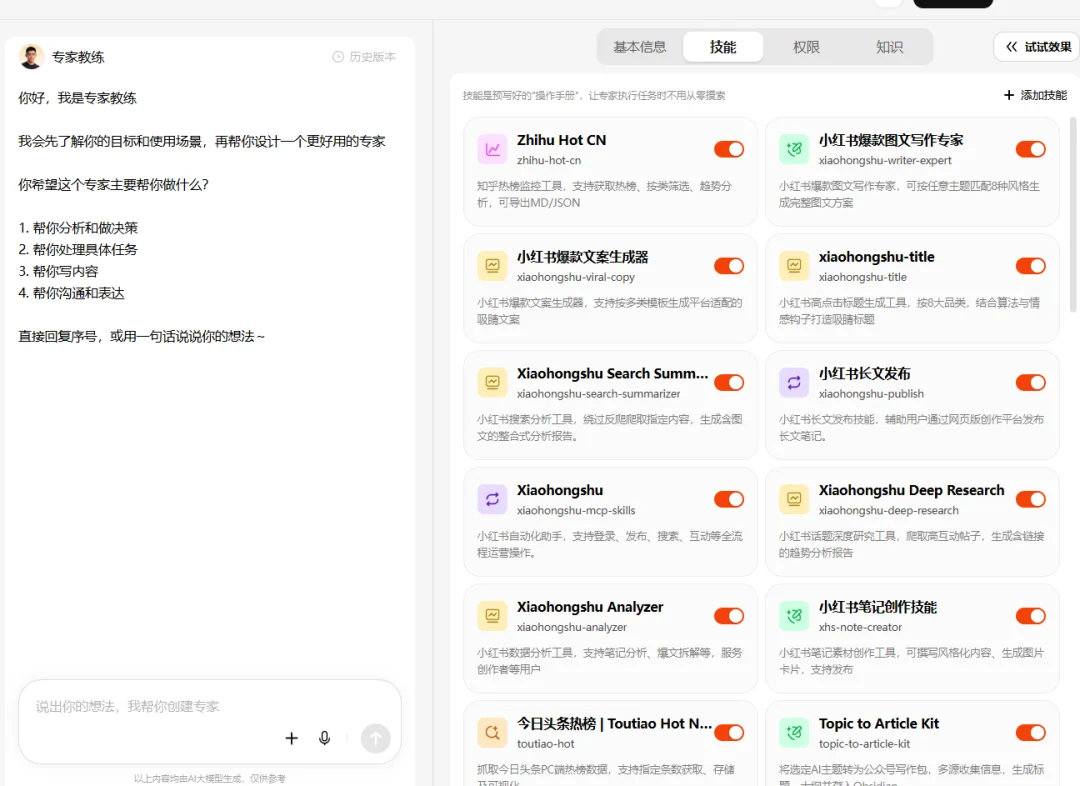Disable the Zhihu Hot CN skill toggle
Screen dimensions: 1080x786
729,149
